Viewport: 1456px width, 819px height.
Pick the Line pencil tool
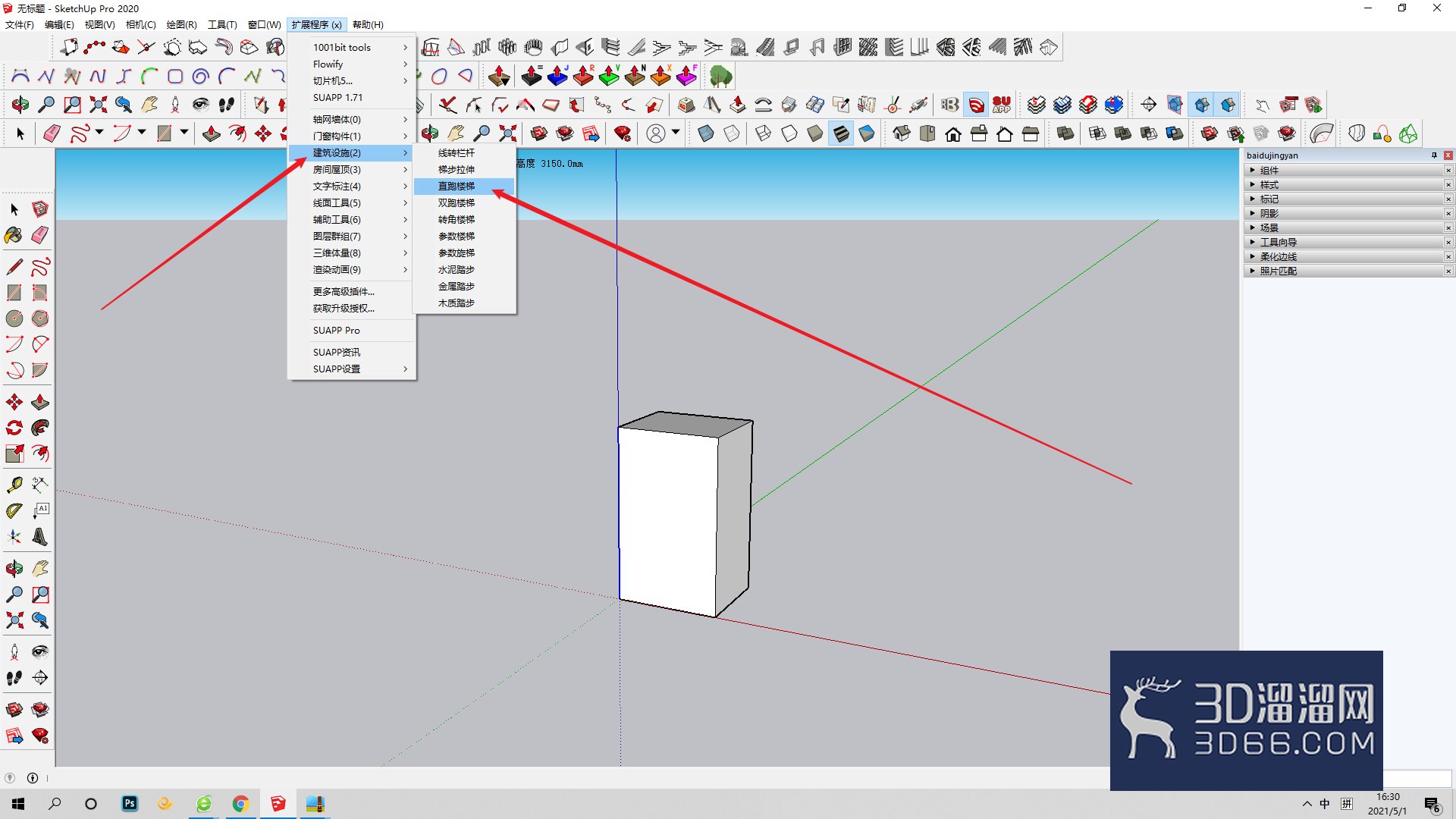(x=14, y=267)
